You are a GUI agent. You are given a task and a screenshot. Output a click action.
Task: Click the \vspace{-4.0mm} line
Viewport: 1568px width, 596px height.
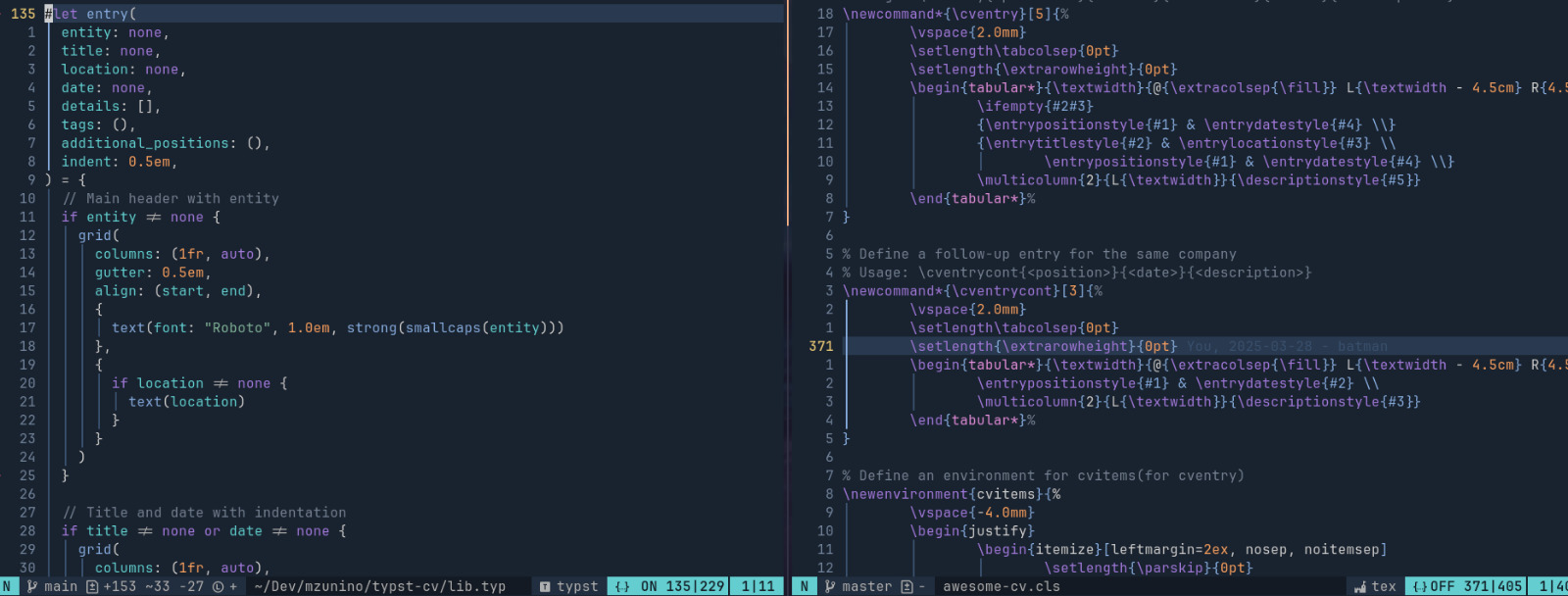(972, 513)
